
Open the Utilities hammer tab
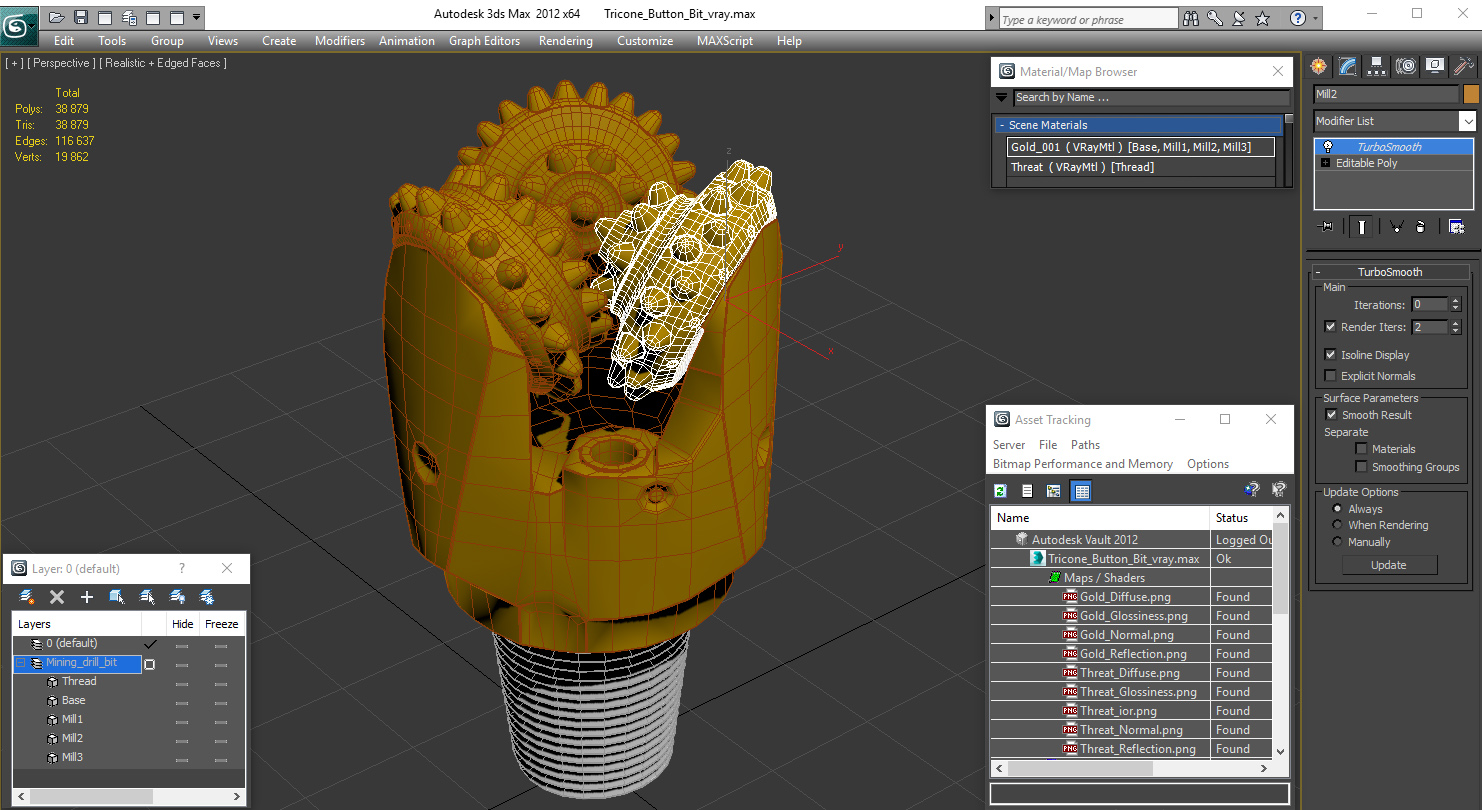tap(1464, 66)
